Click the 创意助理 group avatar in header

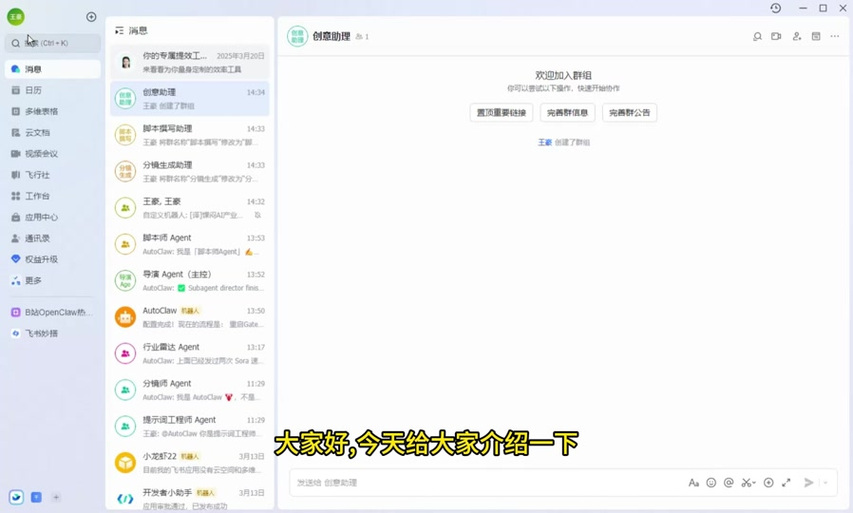[298, 36]
